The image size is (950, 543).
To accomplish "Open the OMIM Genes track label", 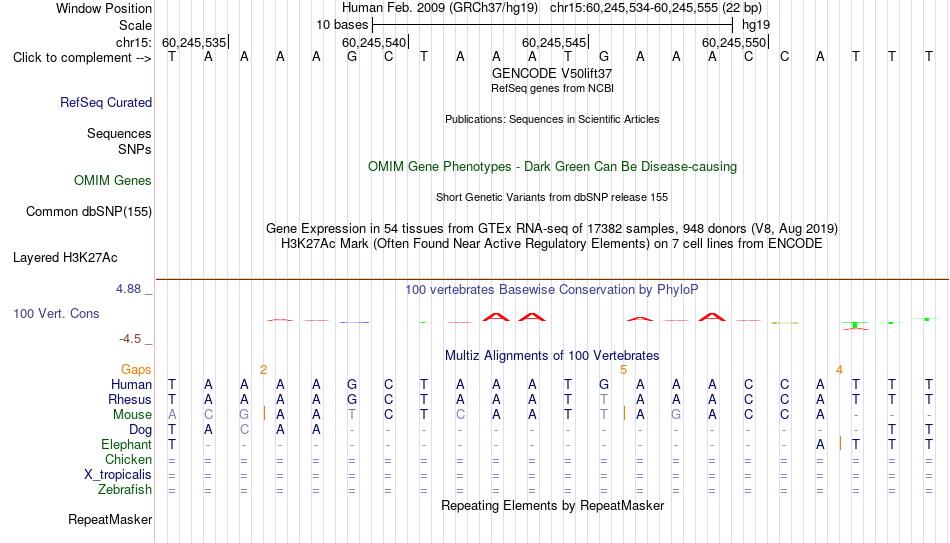I will click(x=113, y=181).
